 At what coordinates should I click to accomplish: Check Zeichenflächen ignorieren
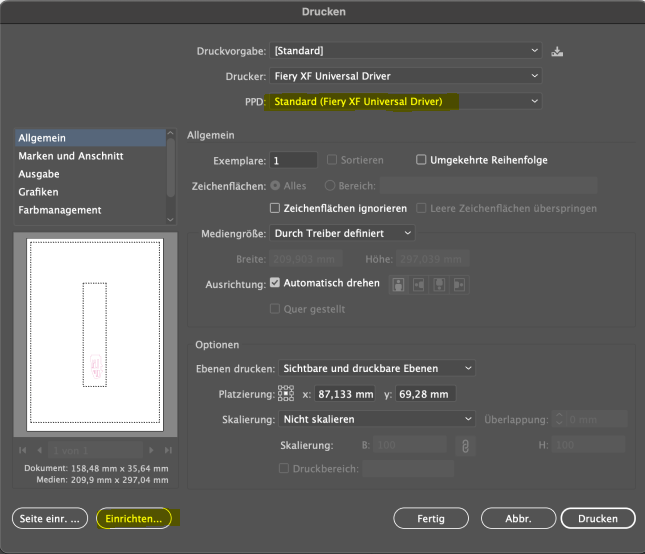275,208
